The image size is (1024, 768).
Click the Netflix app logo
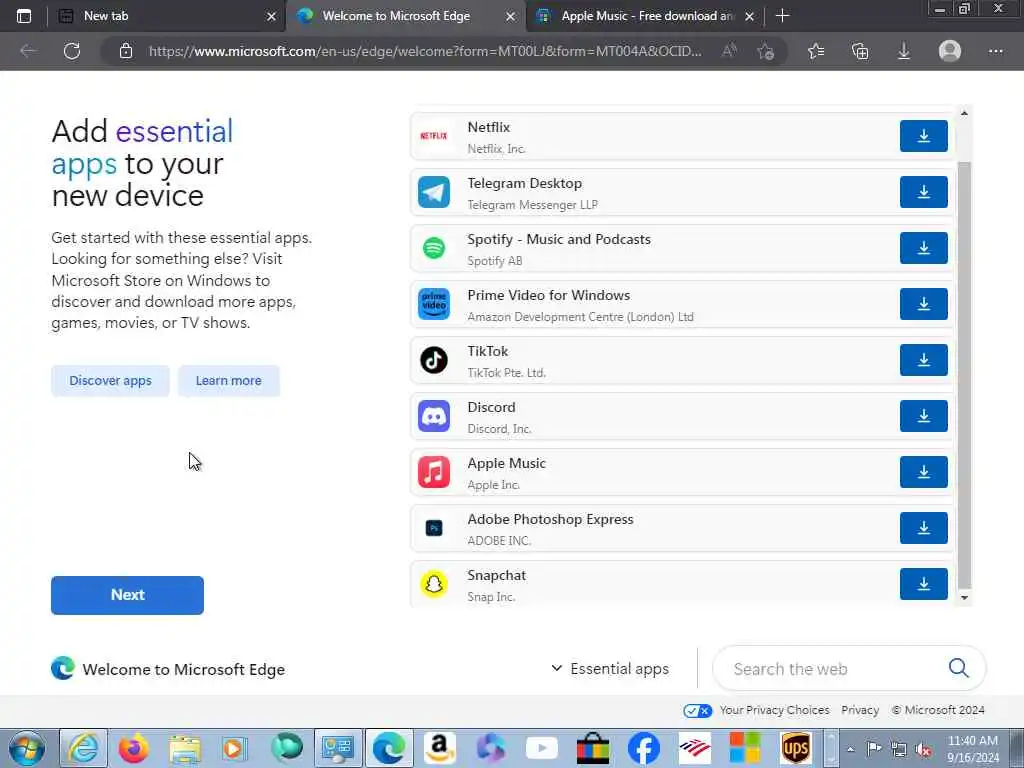[434, 136]
